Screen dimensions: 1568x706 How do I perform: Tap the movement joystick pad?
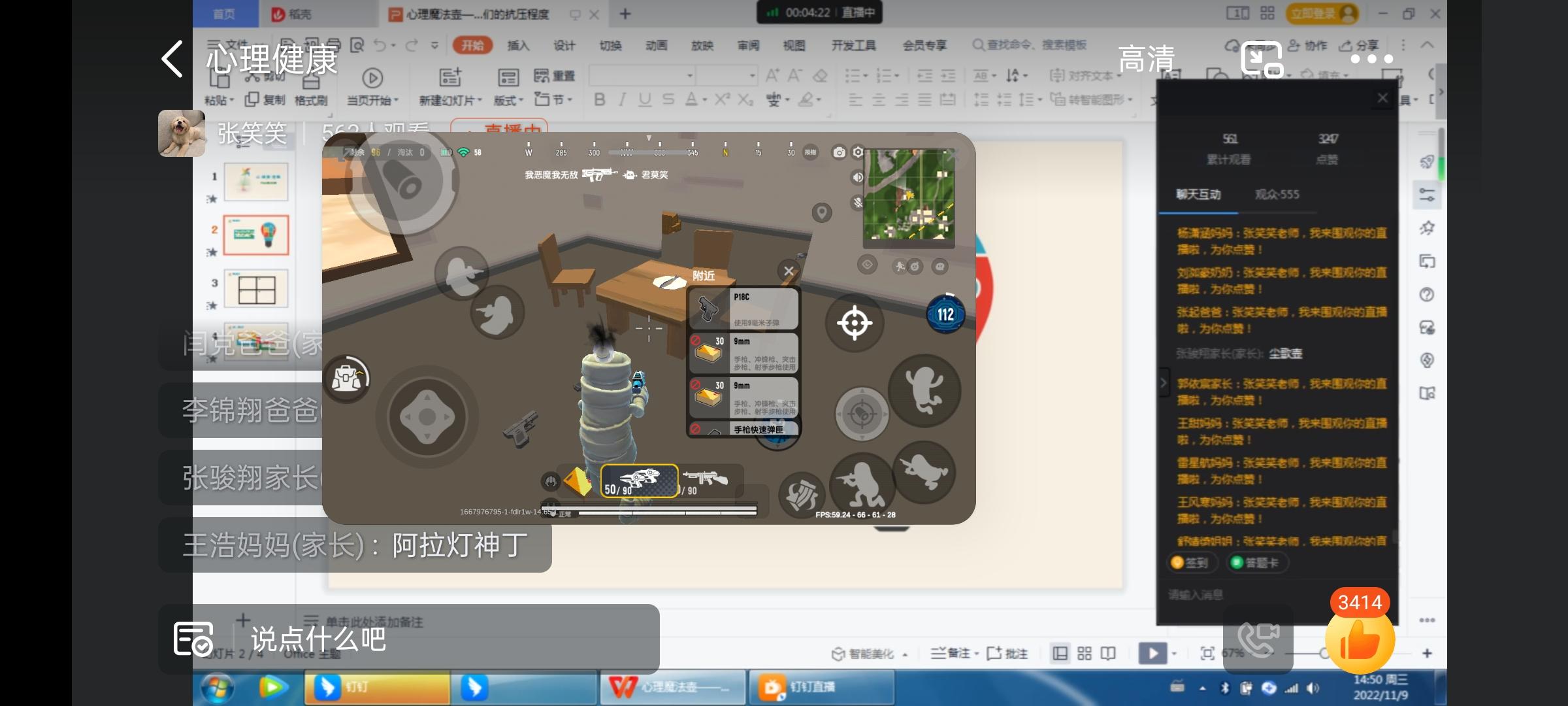(x=427, y=416)
